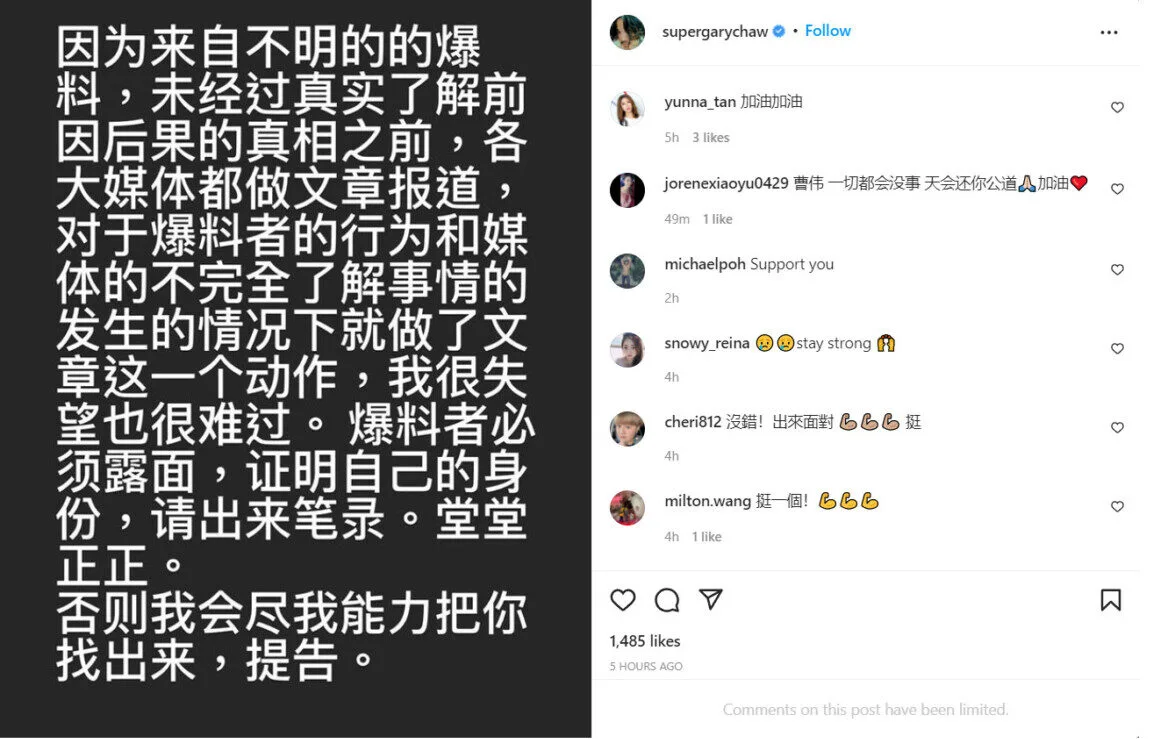Open michaelpoh's profile username
The width and height of the screenshot is (1152, 739).
(x=705, y=264)
